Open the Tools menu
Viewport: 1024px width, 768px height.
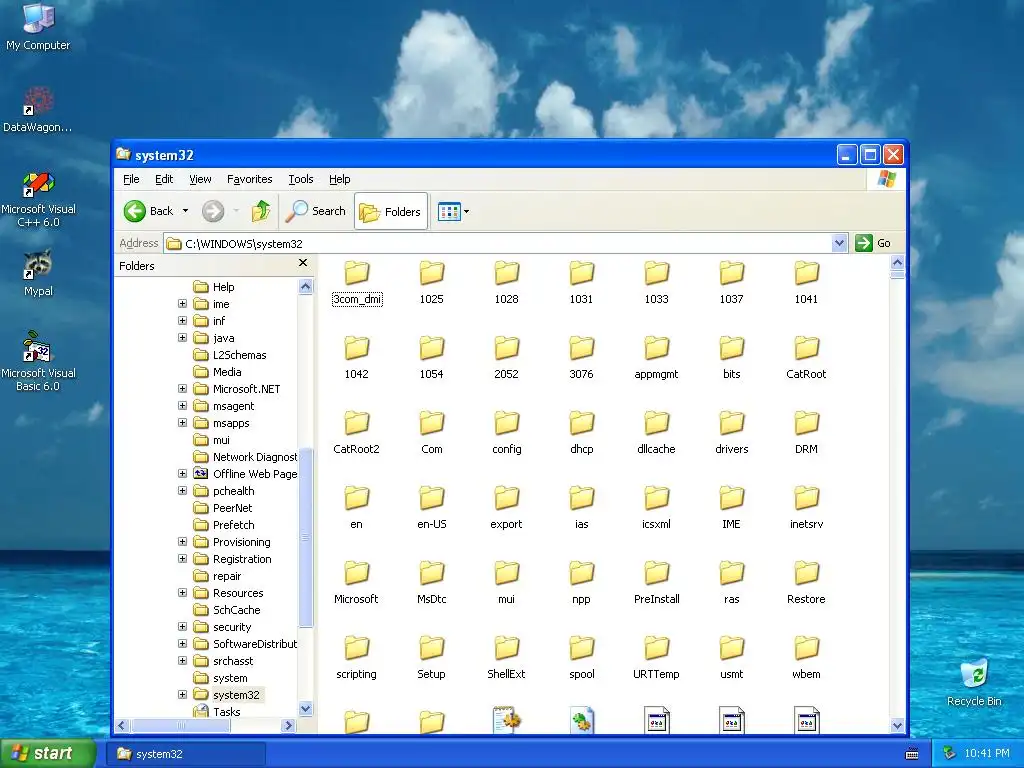pos(300,179)
